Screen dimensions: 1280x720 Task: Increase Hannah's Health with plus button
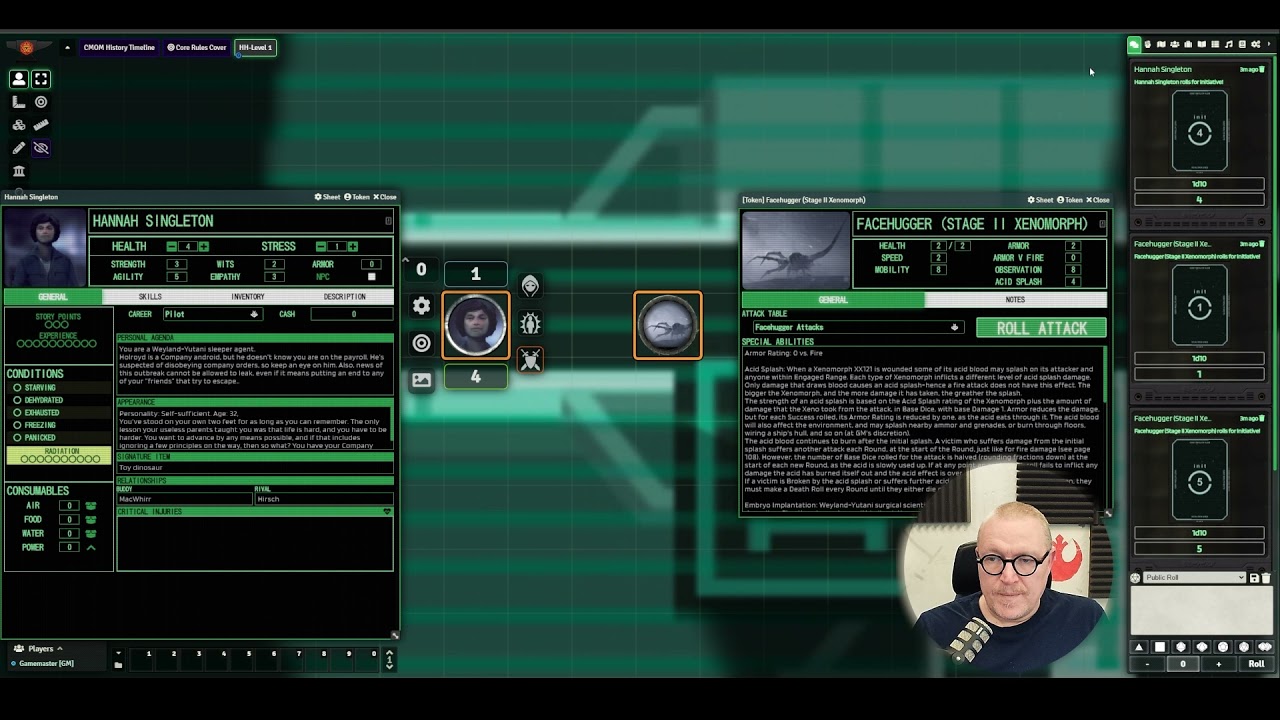point(204,246)
